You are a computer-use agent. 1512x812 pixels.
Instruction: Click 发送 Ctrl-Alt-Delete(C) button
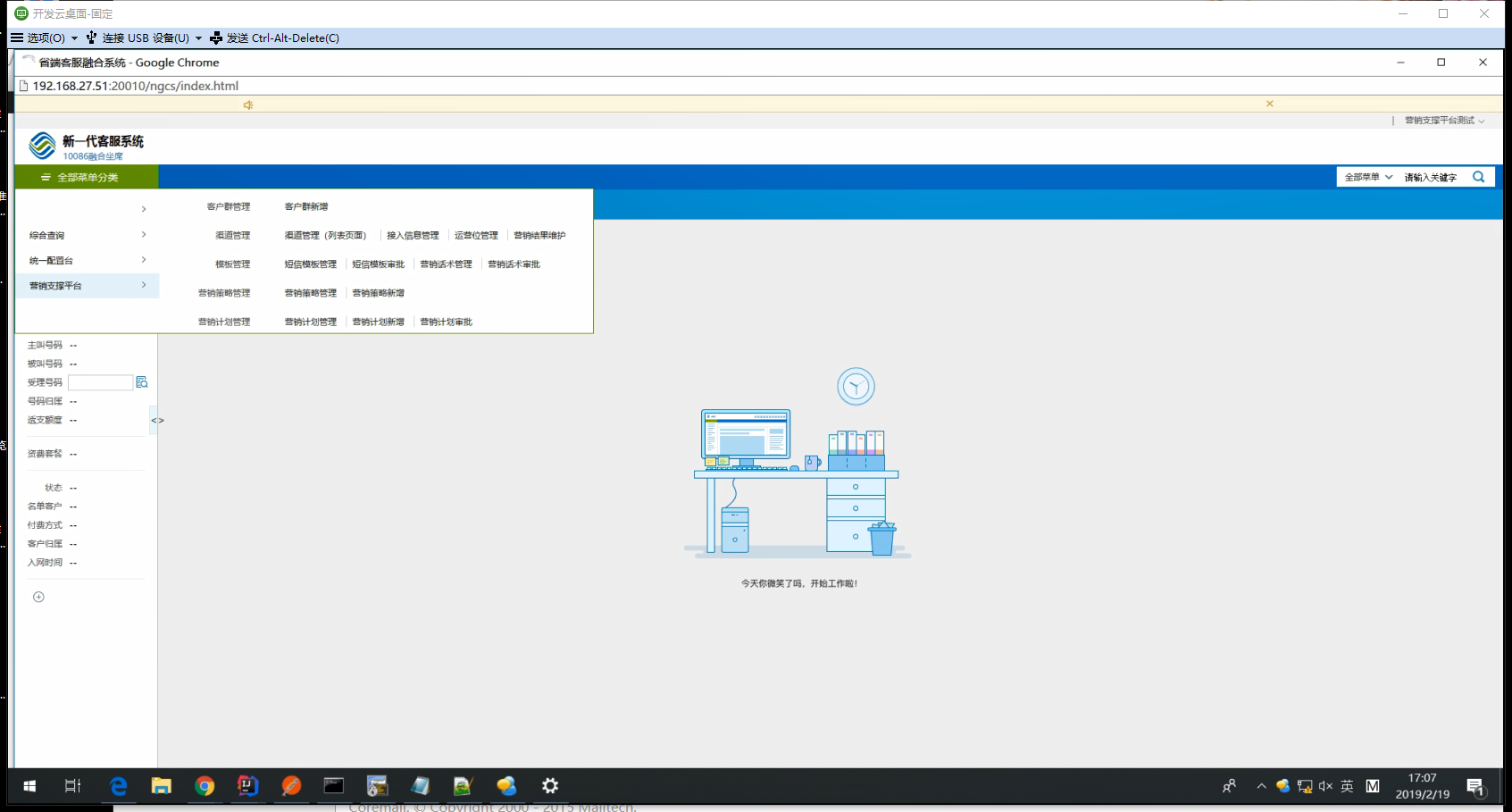tap(274, 38)
